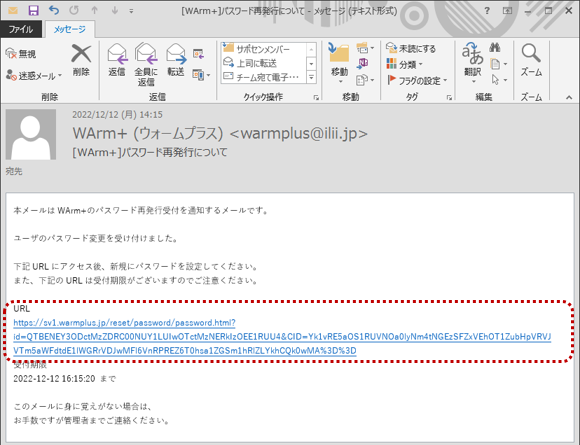Open the ファイル tab
Screen dimensions: 580x445
pos(21,29)
